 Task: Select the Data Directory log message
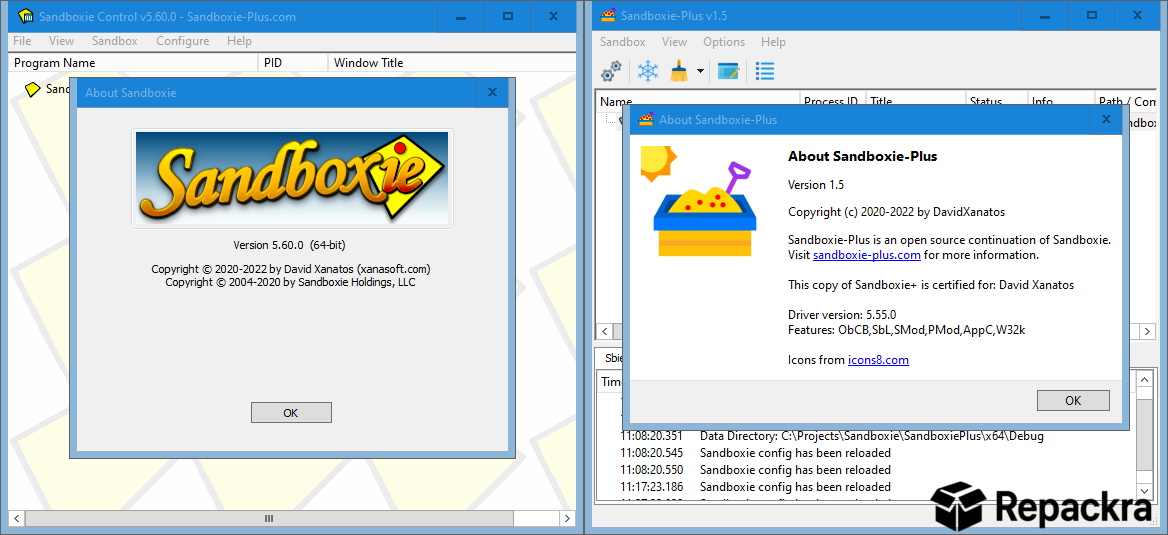[x=872, y=436]
